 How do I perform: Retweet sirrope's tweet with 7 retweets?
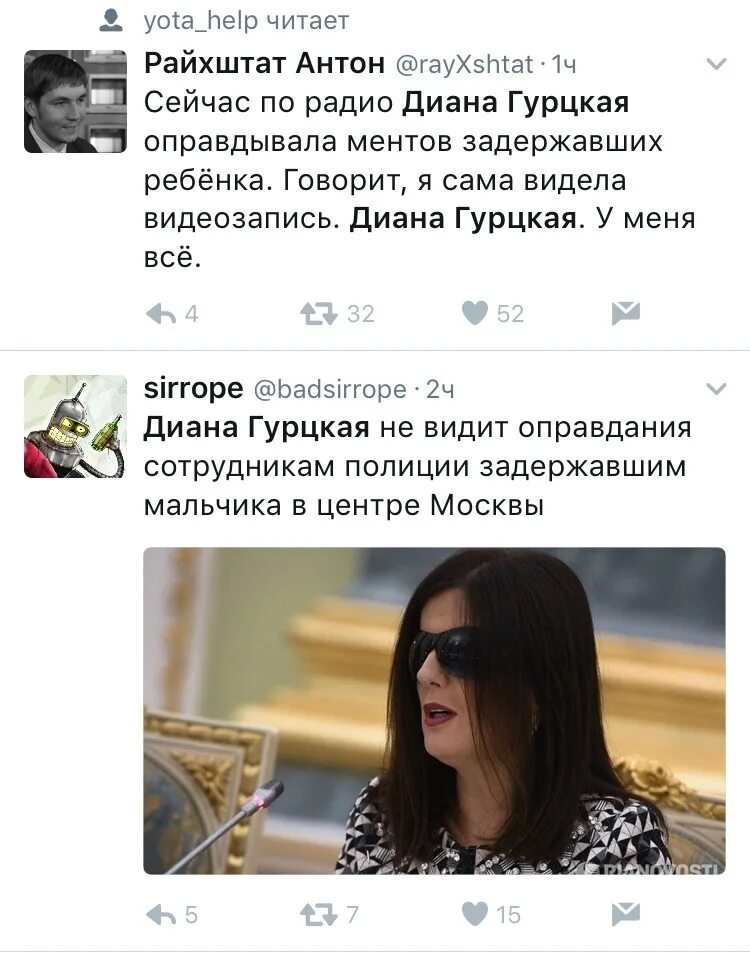[x=319, y=915]
